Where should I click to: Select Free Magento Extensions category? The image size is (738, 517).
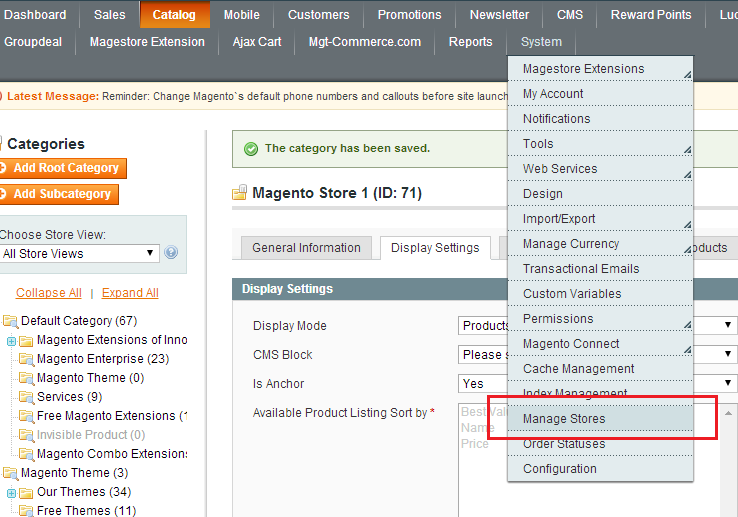point(112,416)
